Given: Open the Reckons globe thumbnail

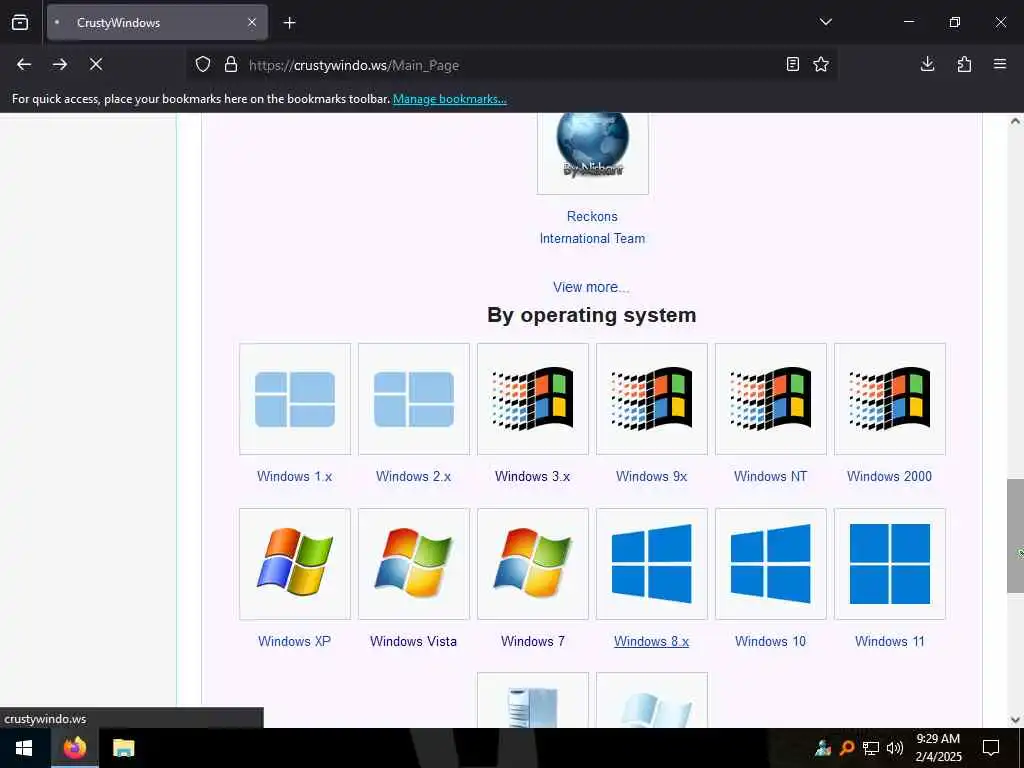Looking at the screenshot, I should [x=592, y=153].
